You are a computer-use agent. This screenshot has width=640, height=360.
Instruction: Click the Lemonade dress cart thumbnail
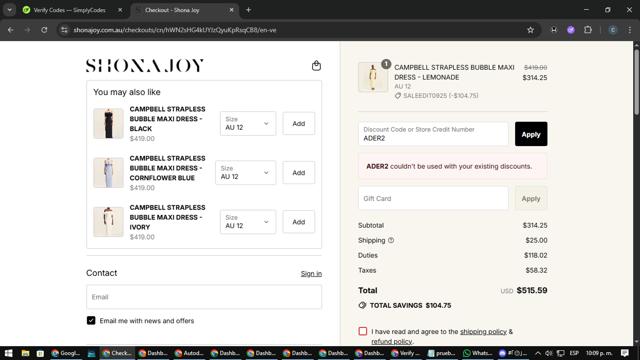click(373, 77)
